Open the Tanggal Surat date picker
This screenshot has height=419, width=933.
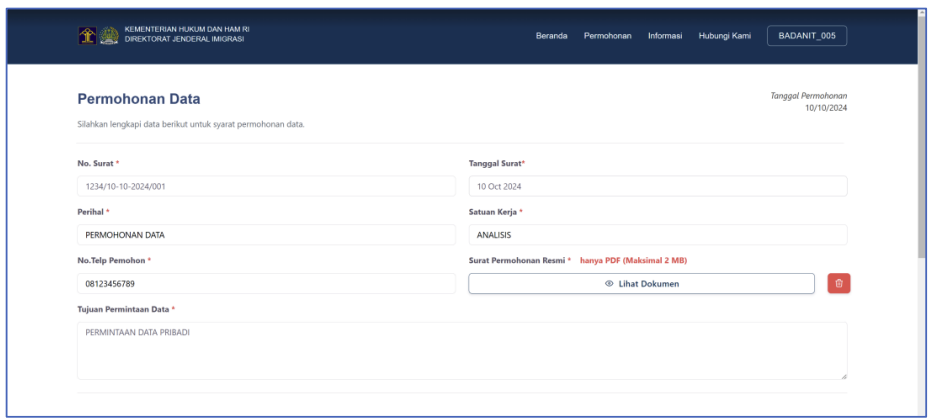click(657, 186)
